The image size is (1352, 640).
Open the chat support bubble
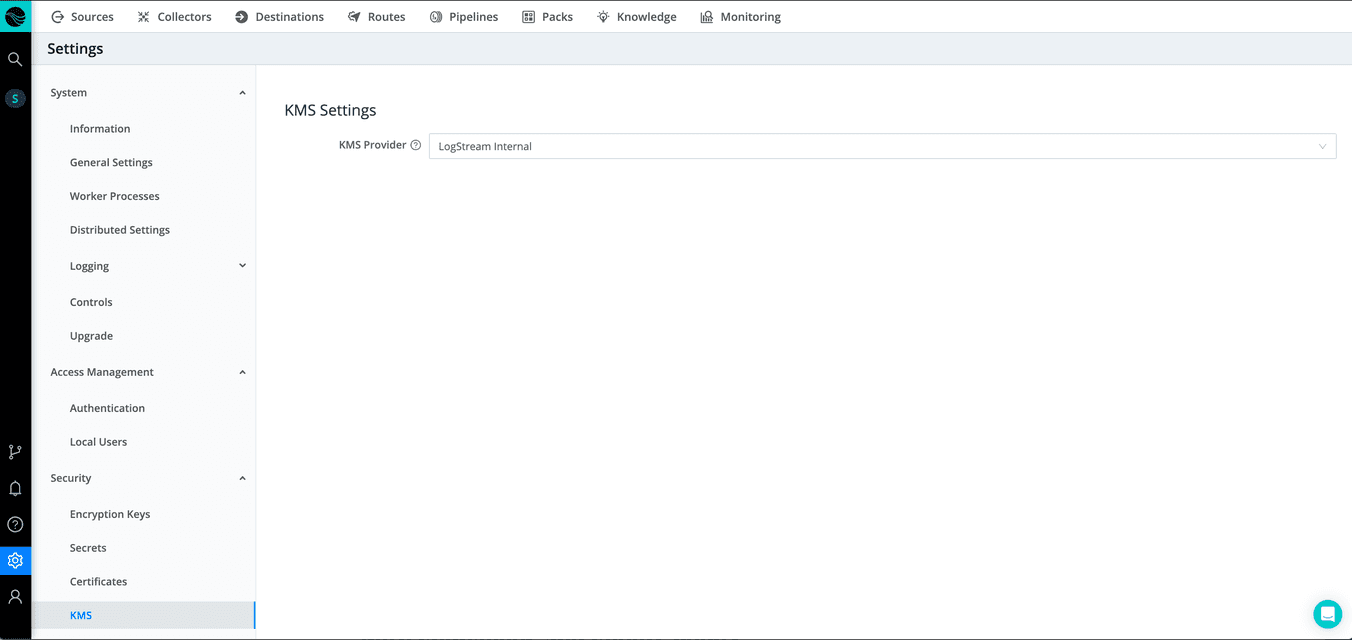coord(1327,613)
